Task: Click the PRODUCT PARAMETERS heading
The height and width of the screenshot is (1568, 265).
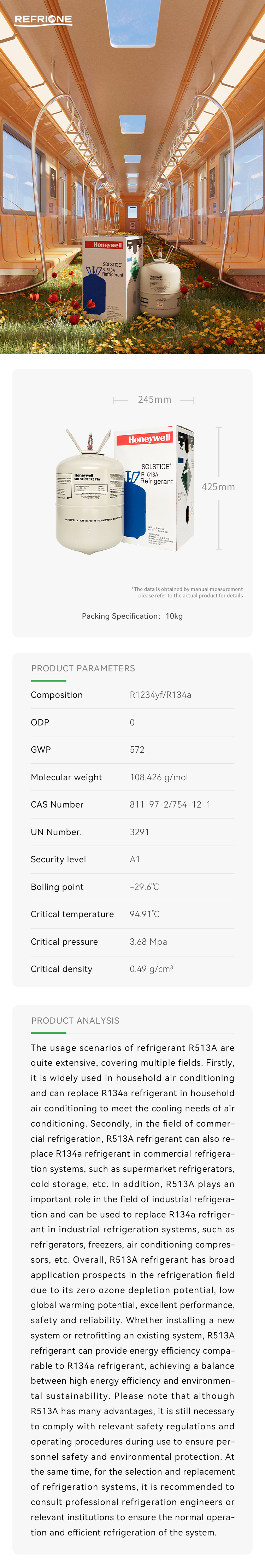Action: click(83, 669)
